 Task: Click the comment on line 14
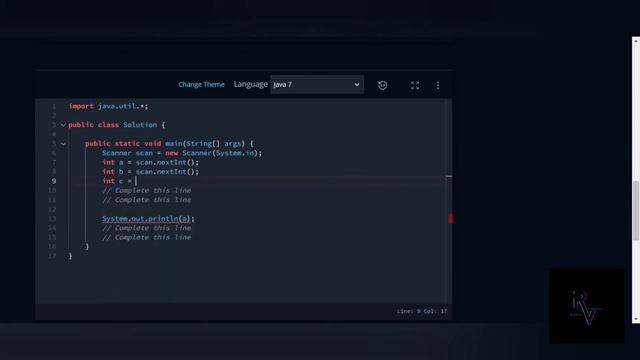[x=147, y=228]
